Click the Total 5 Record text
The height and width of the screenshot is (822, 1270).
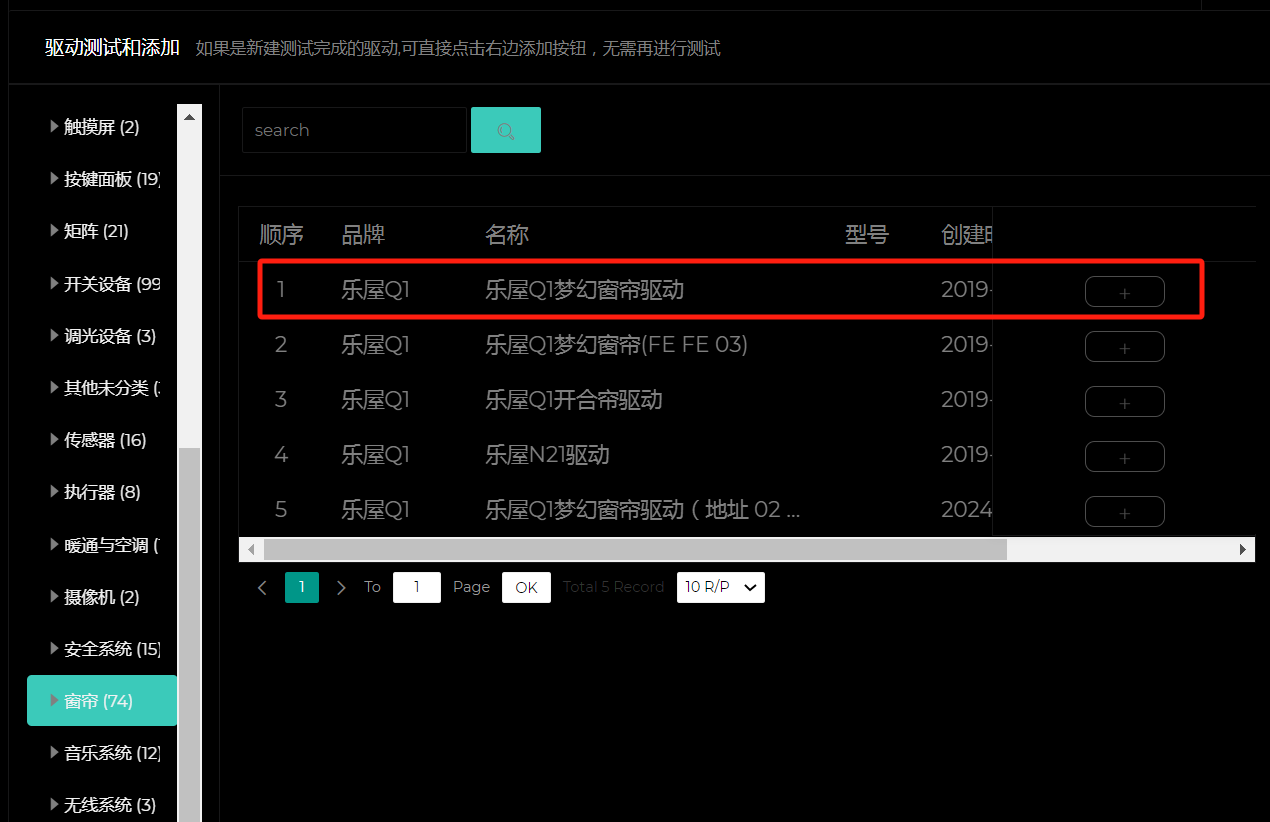(613, 587)
